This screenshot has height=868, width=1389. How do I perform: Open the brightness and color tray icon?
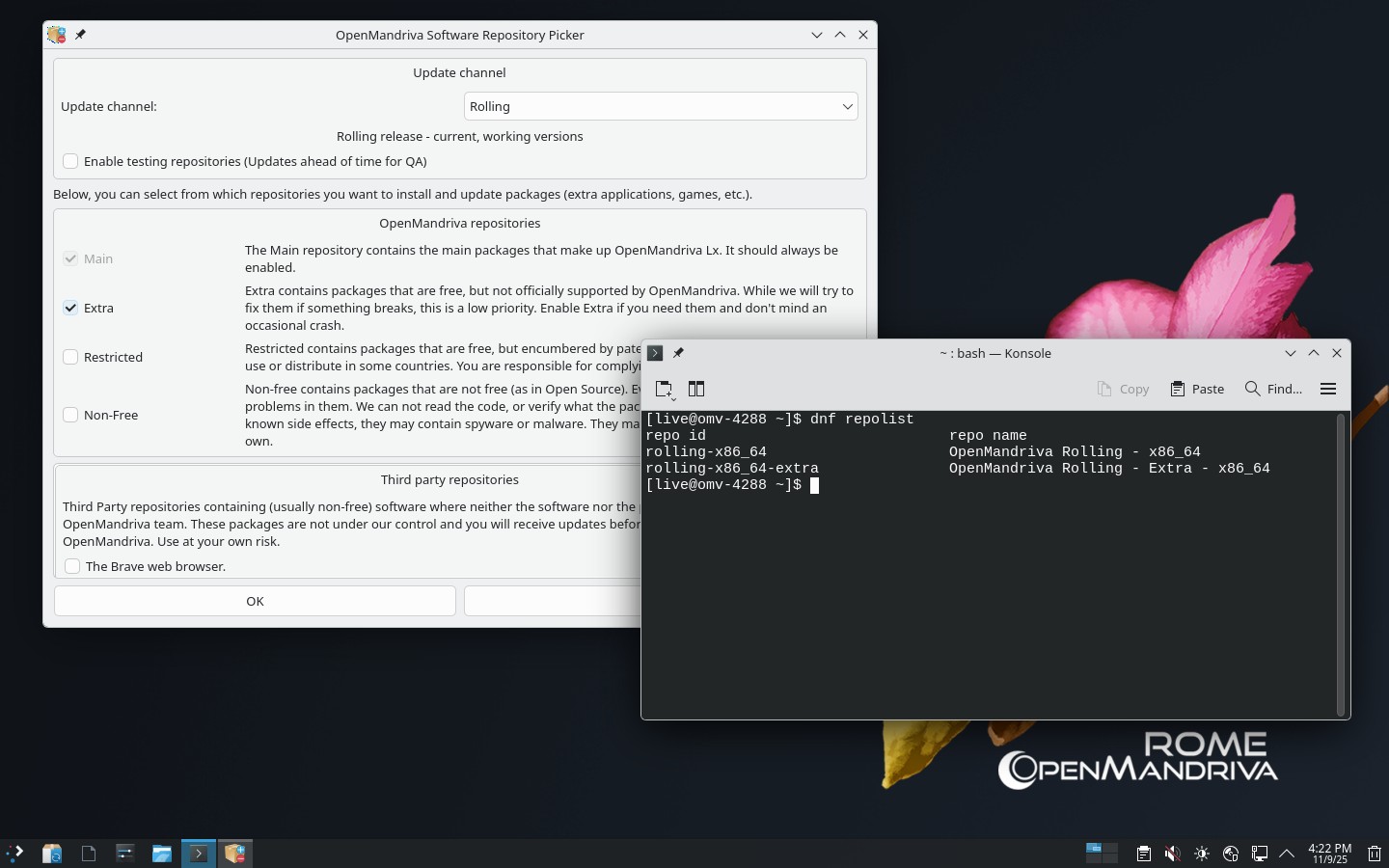click(x=1201, y=854)
